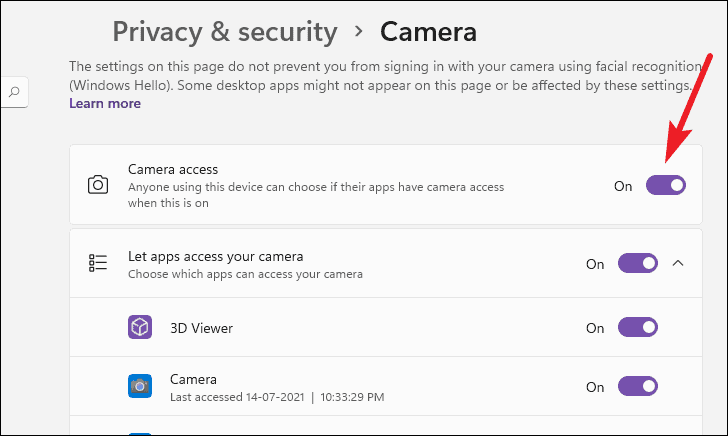Click the On label beside Camera access toggle
Viewport: 728px width, 436px height.
pyautogui.click(x=623, y=186)
